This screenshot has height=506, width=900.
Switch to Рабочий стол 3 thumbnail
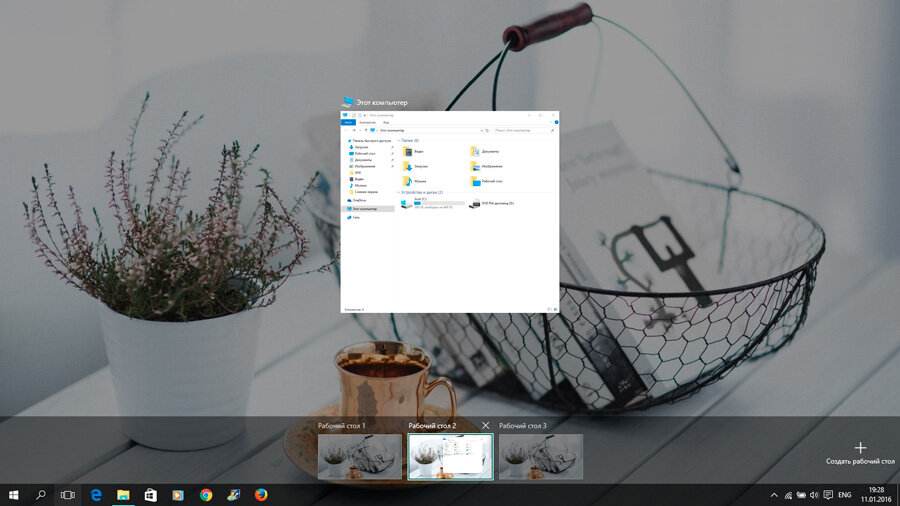(541, 457)
